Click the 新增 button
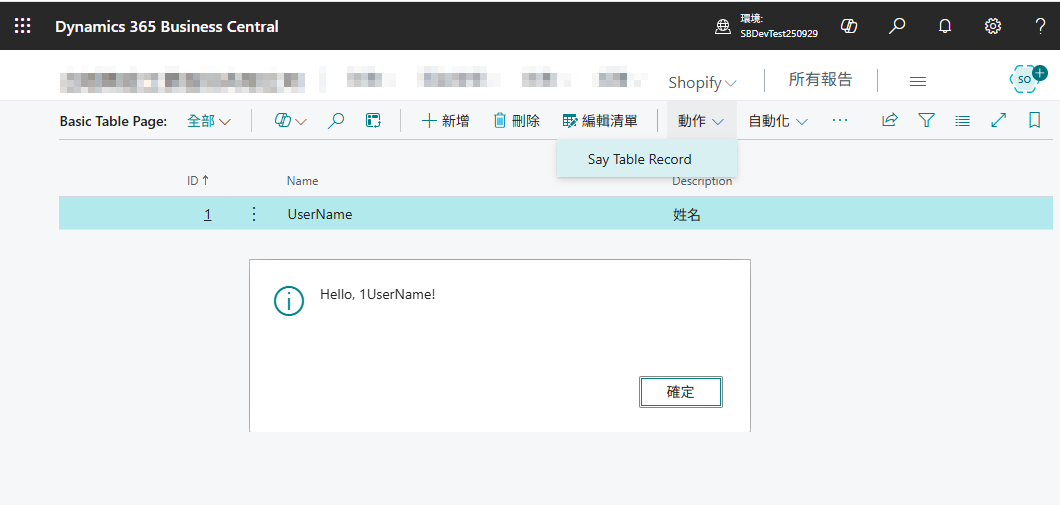 tap(446, 121)
